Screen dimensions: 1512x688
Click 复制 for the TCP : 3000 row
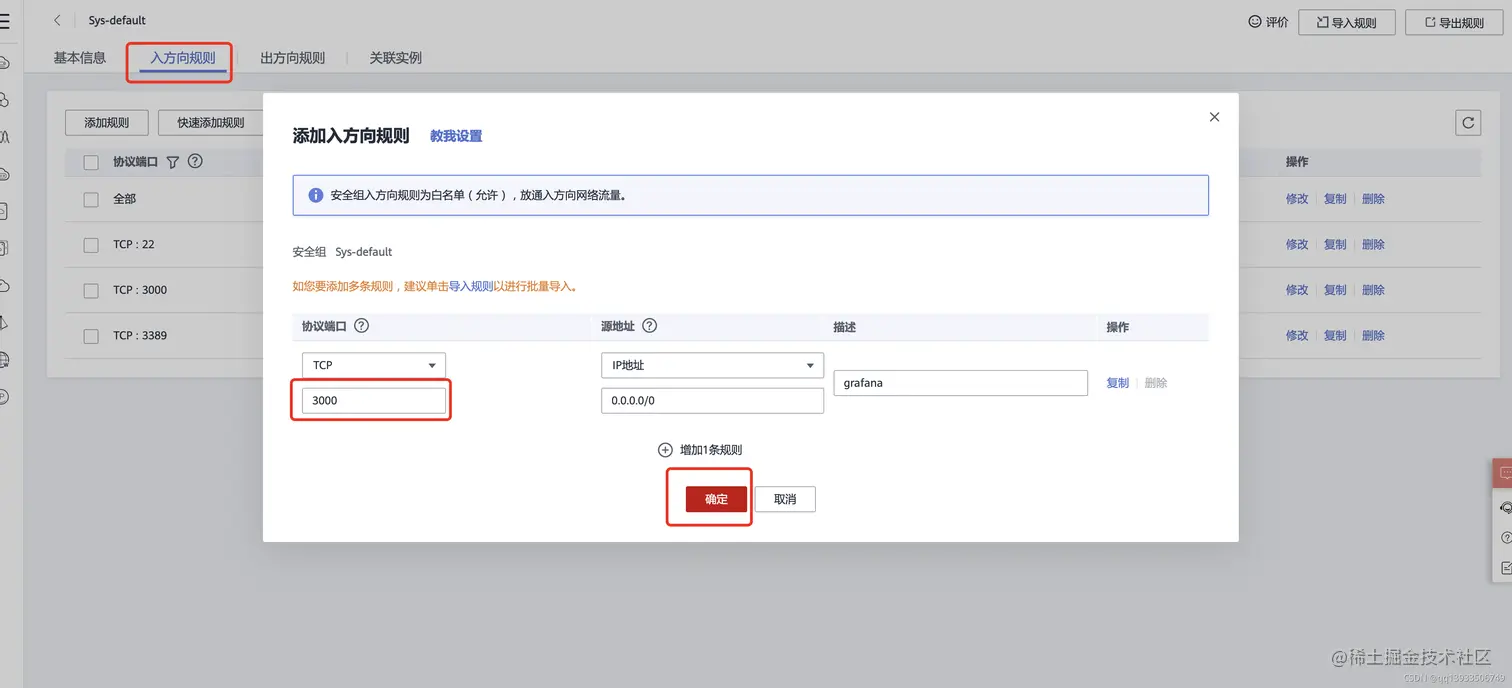click(1335, 290)
